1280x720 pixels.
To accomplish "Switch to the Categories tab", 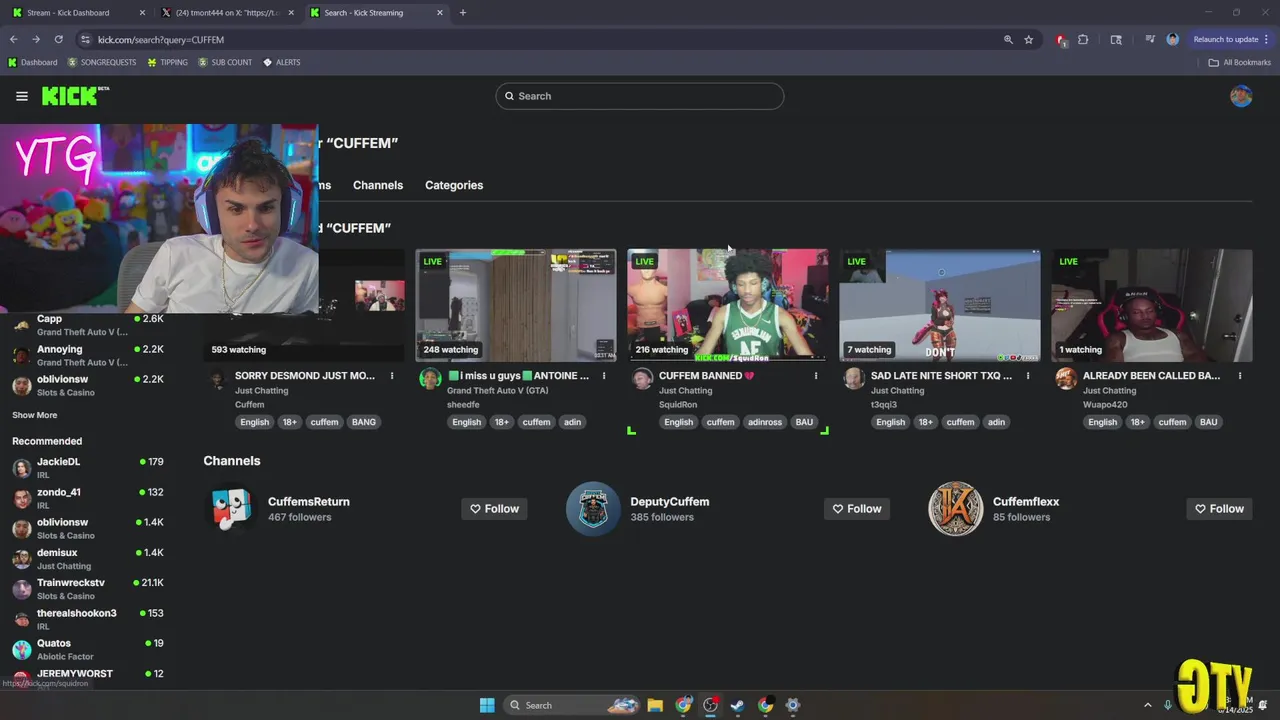I will tap(454, 185).
